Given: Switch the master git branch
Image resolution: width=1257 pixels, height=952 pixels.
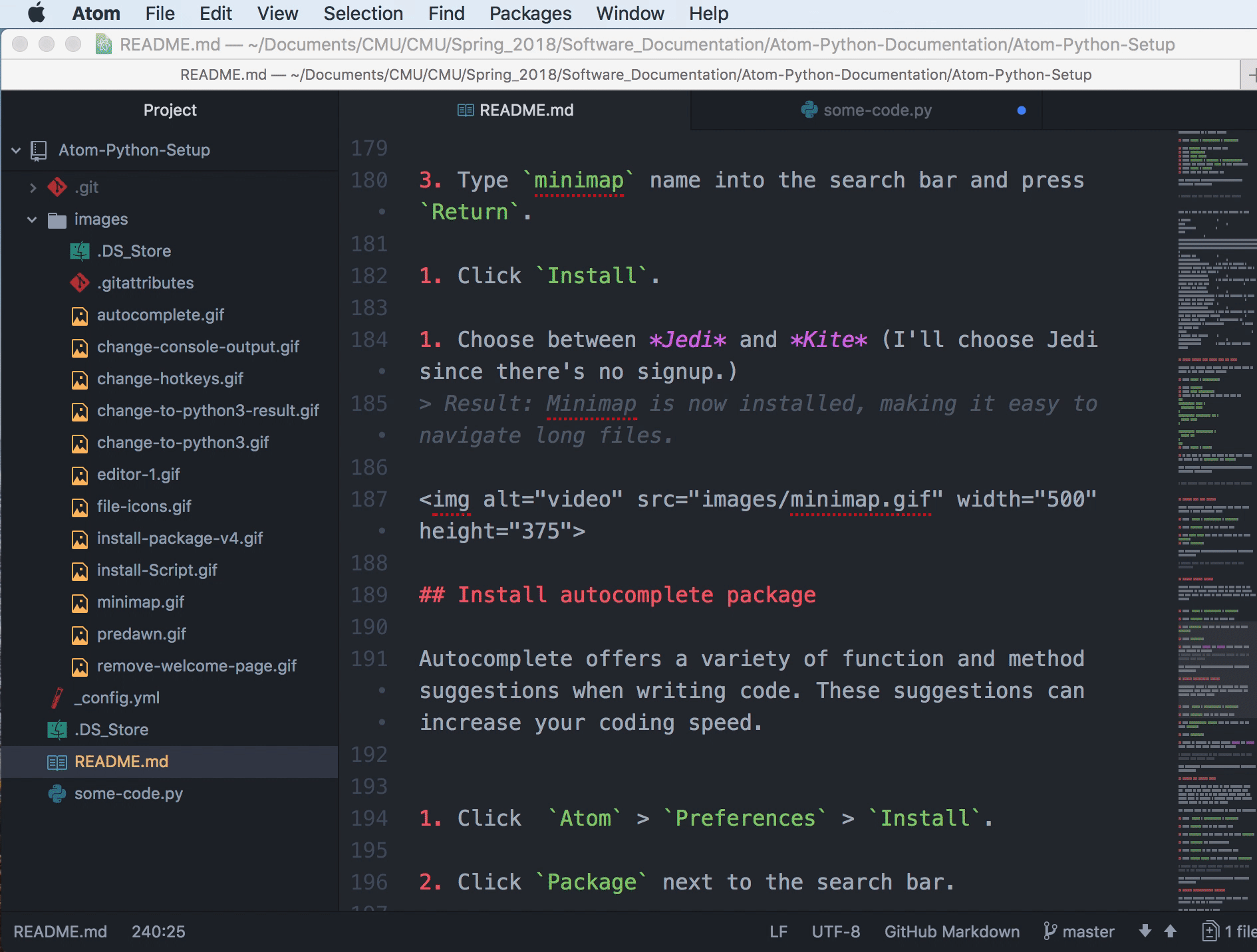Looking at the screenshot, I should pos(1079,932).
